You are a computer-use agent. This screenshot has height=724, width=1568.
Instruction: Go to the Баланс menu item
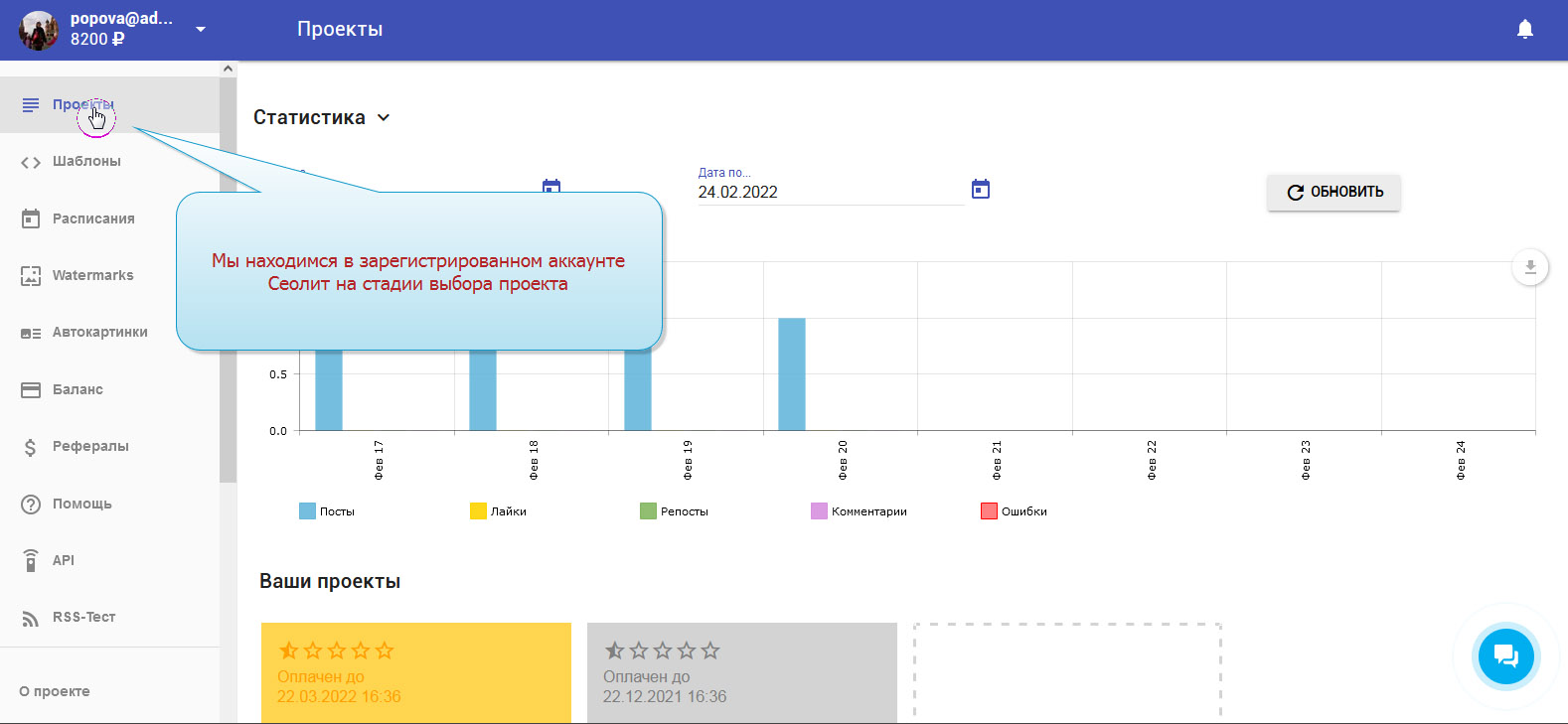click(78, 389)
